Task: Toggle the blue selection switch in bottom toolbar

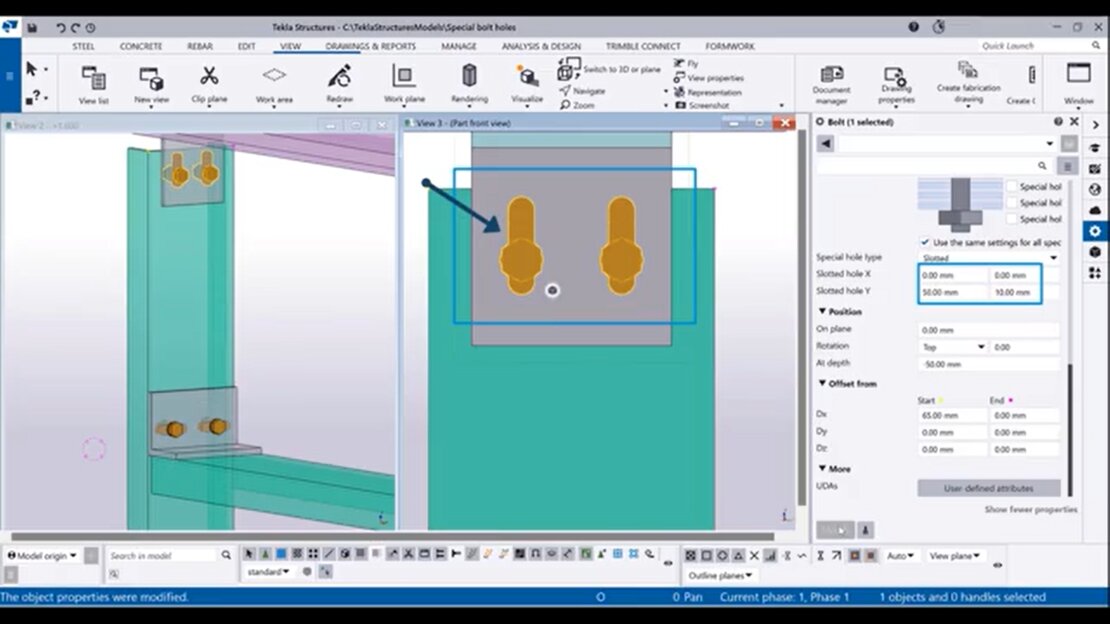Action: click(281, 554)
